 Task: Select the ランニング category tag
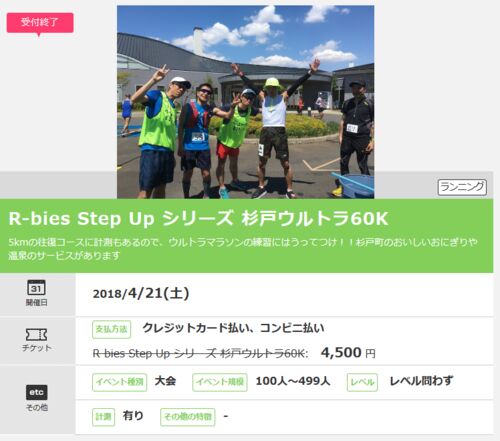(462, 187)
